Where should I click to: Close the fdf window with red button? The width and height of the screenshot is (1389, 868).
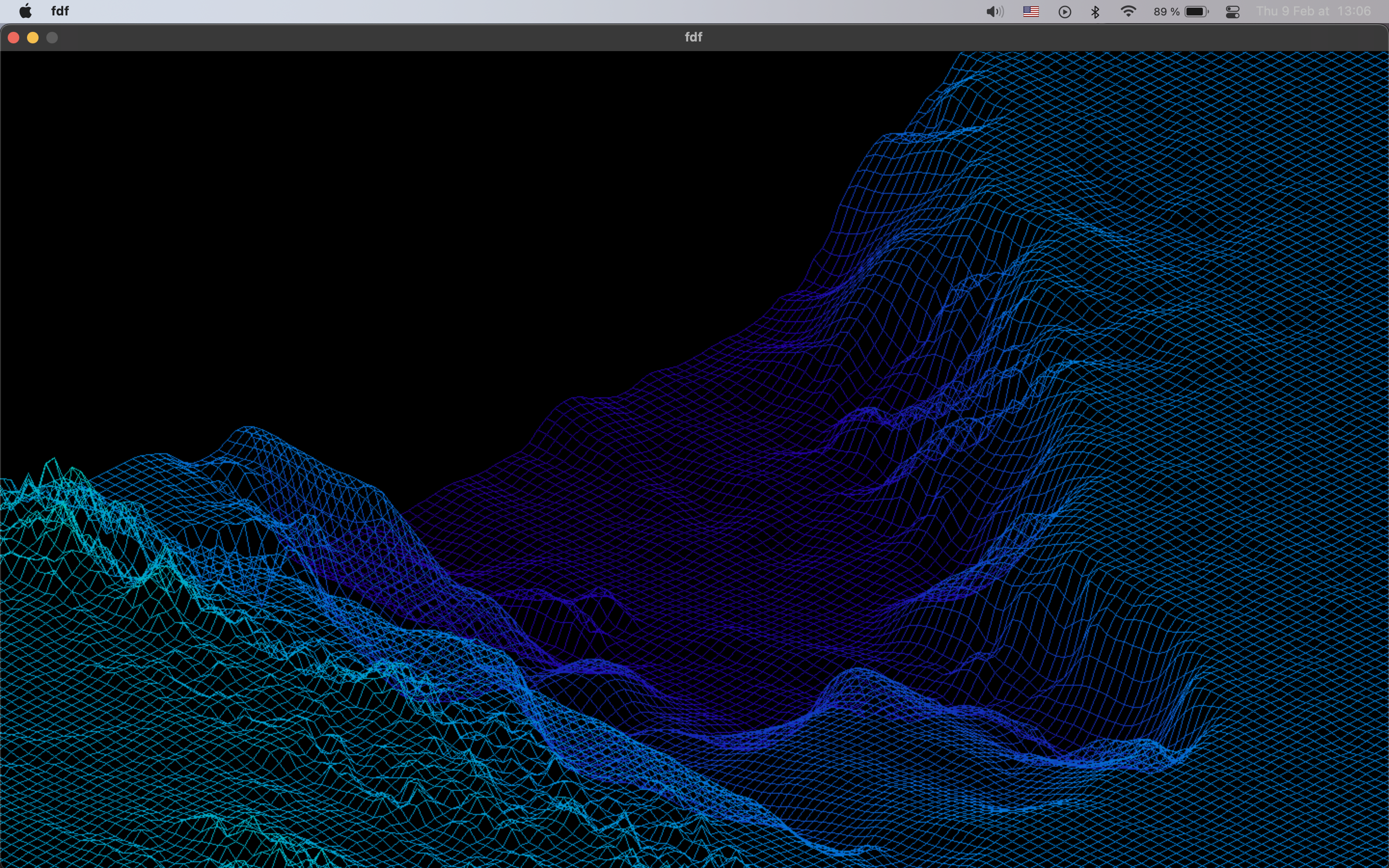pos(14,37)
